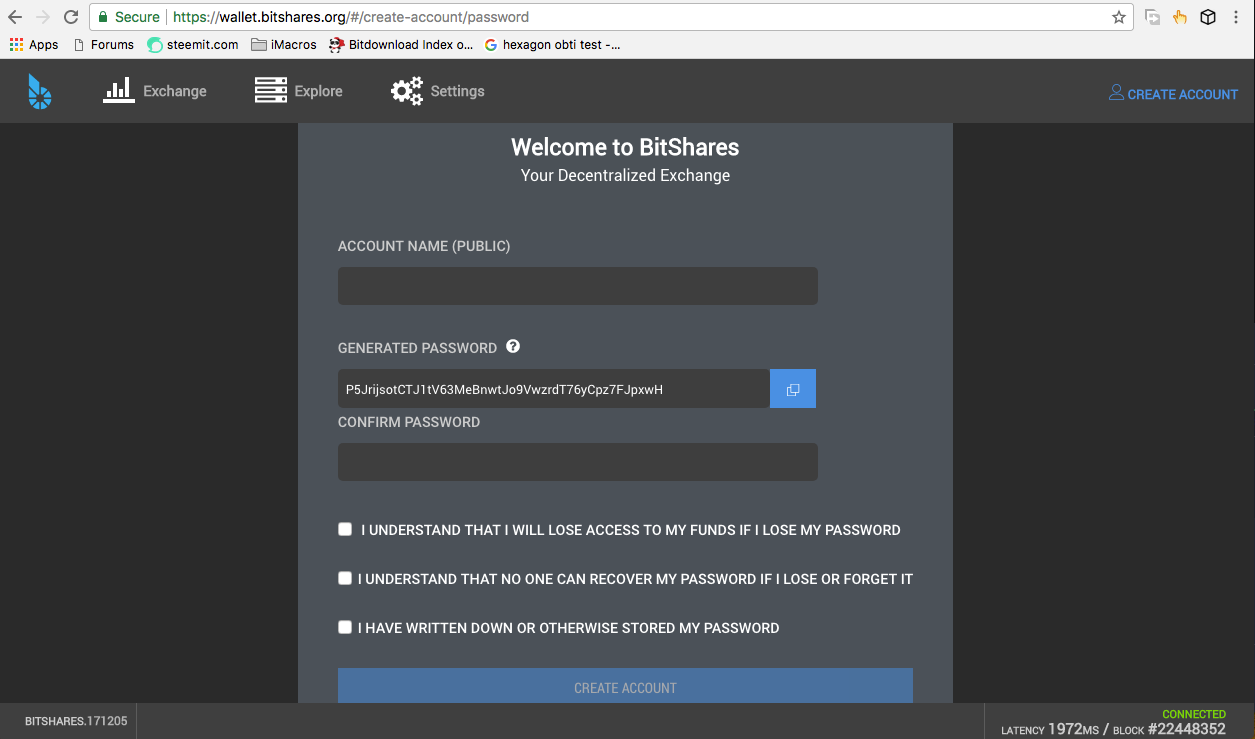Click the CONNECTED status text

coord(1194,714)
